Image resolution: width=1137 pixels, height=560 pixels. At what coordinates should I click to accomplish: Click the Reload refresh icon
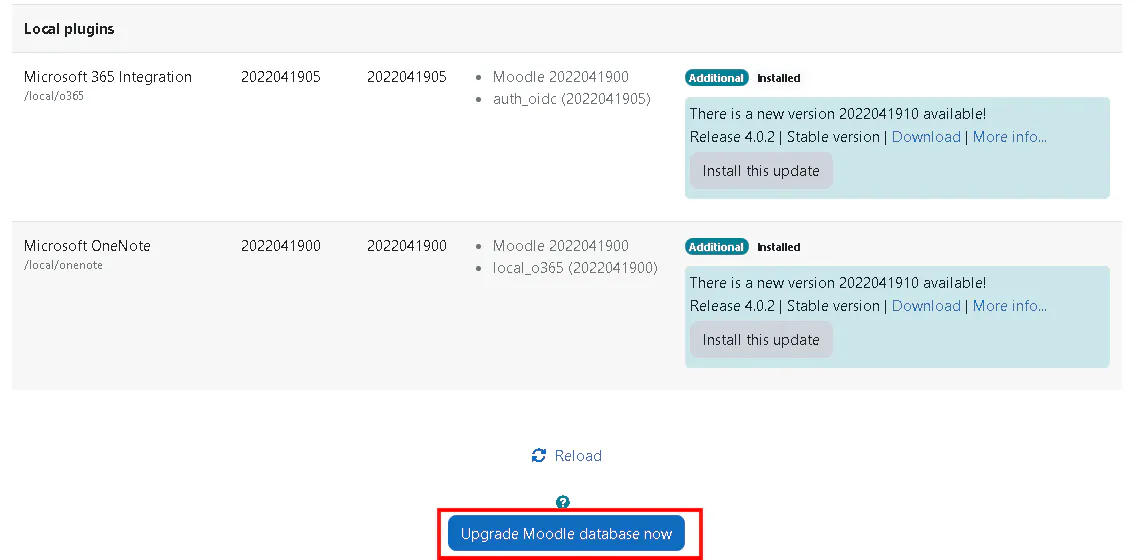point(539,456)
